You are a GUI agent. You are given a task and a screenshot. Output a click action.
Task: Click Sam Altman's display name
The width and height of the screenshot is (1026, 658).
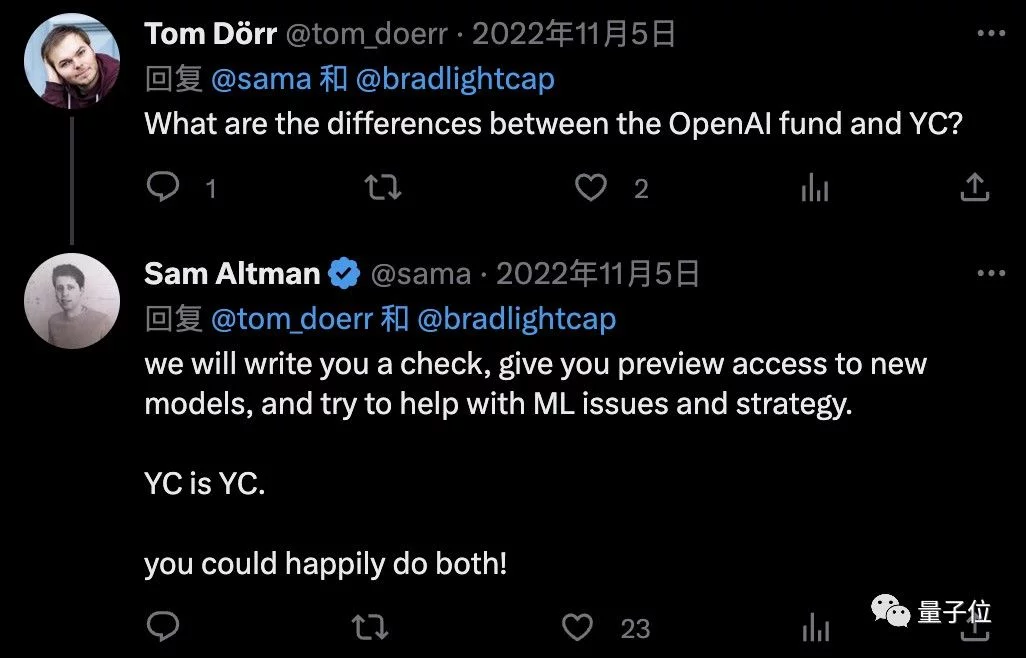pyautogui.click(x=232, y=273)
